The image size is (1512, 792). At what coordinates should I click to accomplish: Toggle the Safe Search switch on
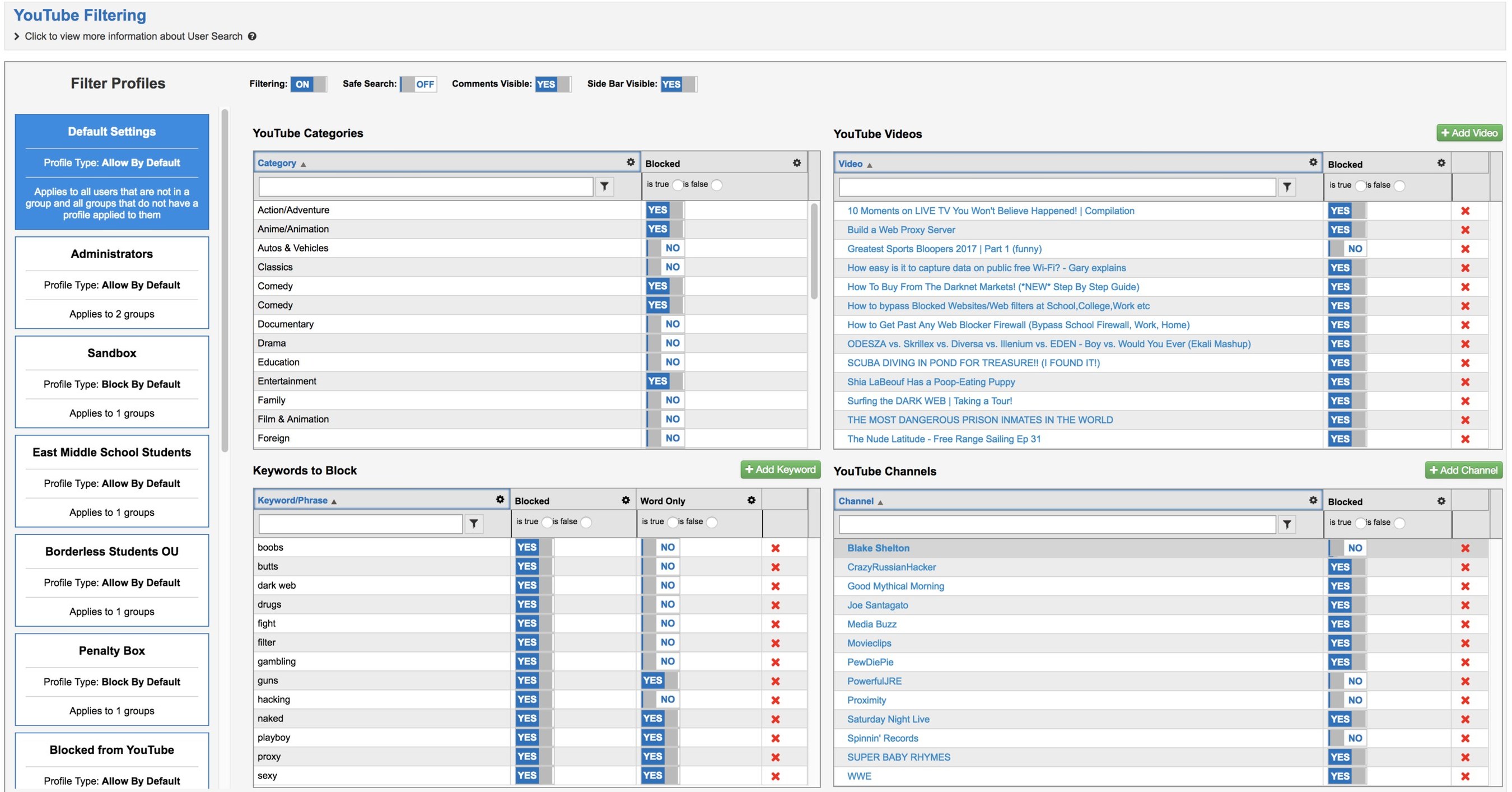pyautogui.click(x=418, y=85)
